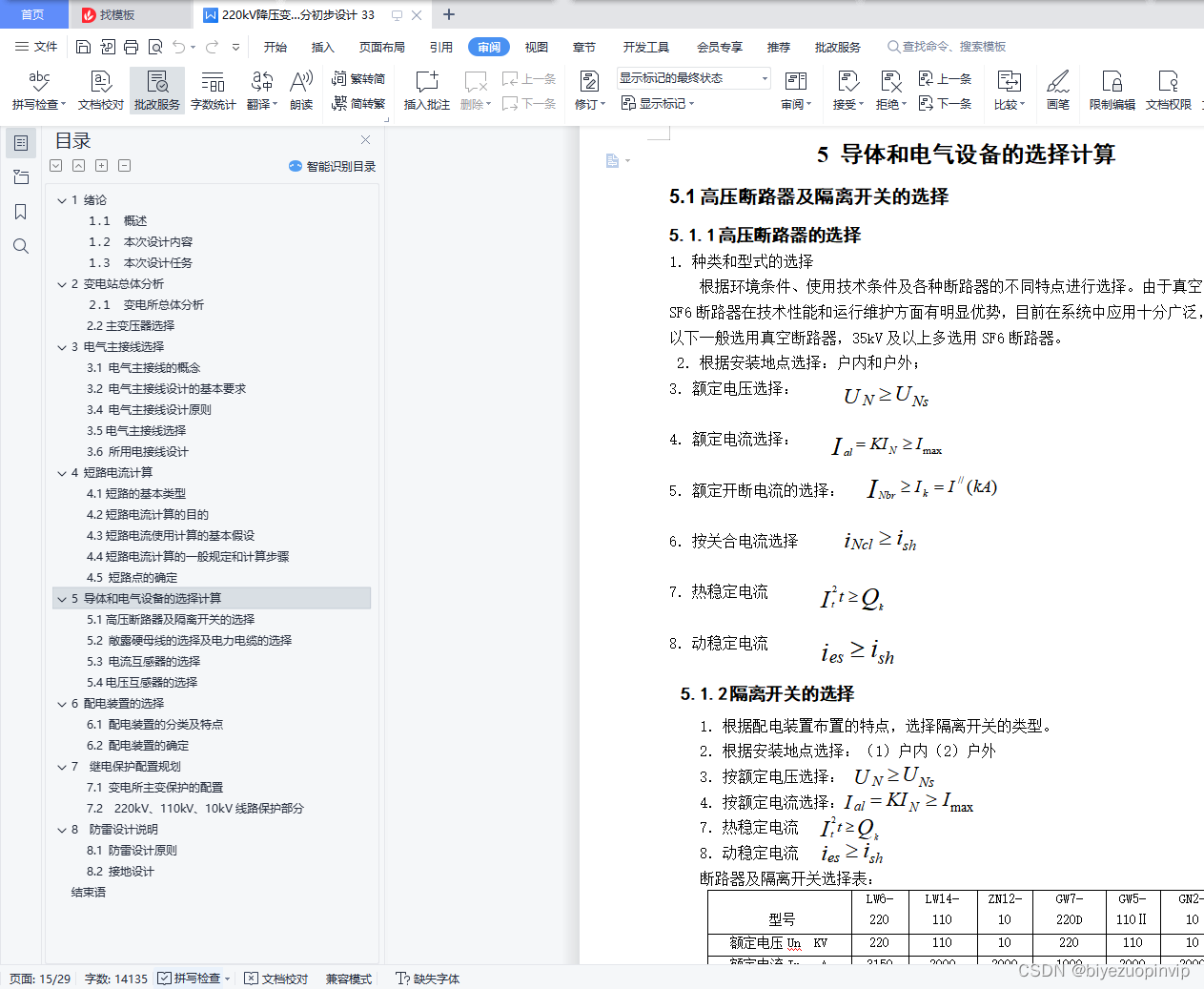Switch to the 视图 ribbon tab
The image size is (1204, 989).
[537, 47]
